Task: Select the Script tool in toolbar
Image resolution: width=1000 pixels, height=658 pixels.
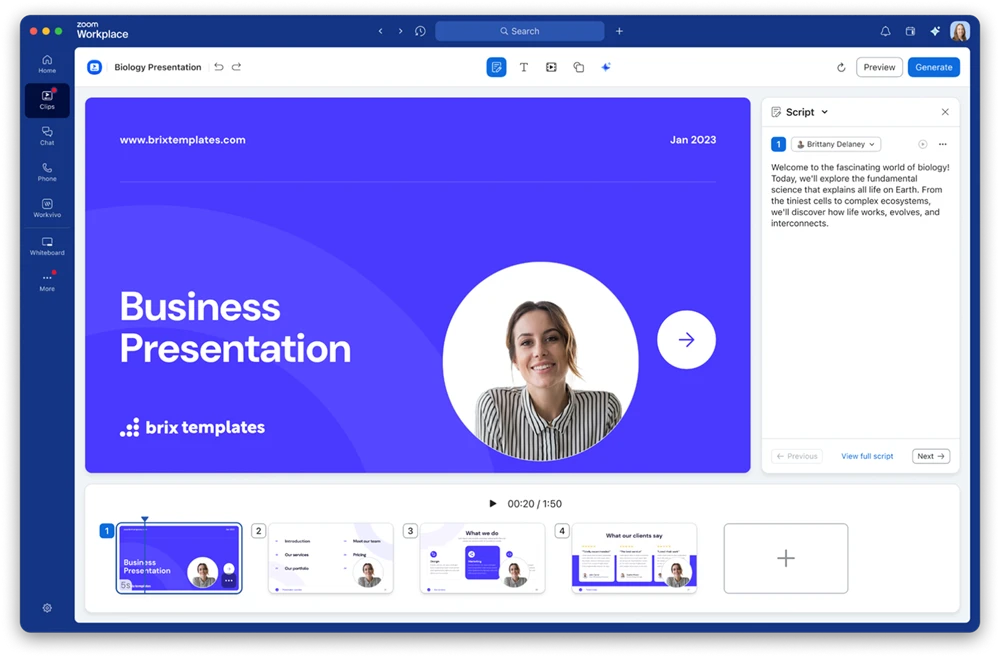Action: click(x=496, y=67)
